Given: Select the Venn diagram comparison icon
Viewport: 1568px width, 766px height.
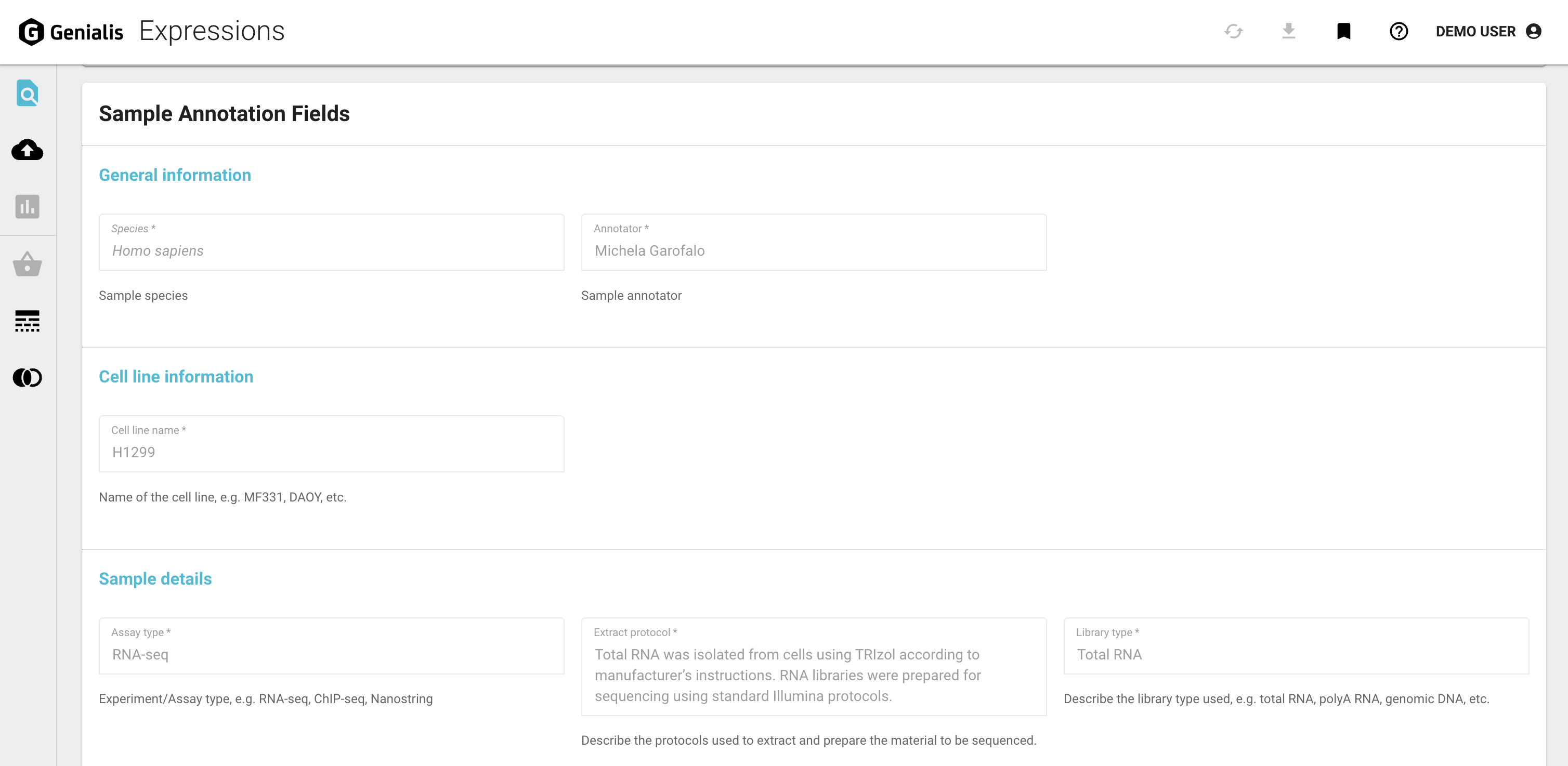Looking at the screenshot, I should tap(27, 377).
